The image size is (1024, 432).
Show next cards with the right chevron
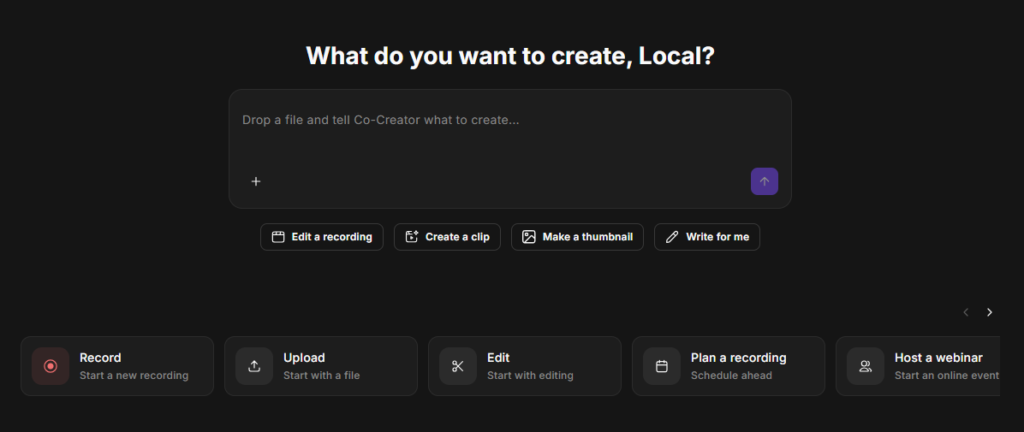(989, 312)
